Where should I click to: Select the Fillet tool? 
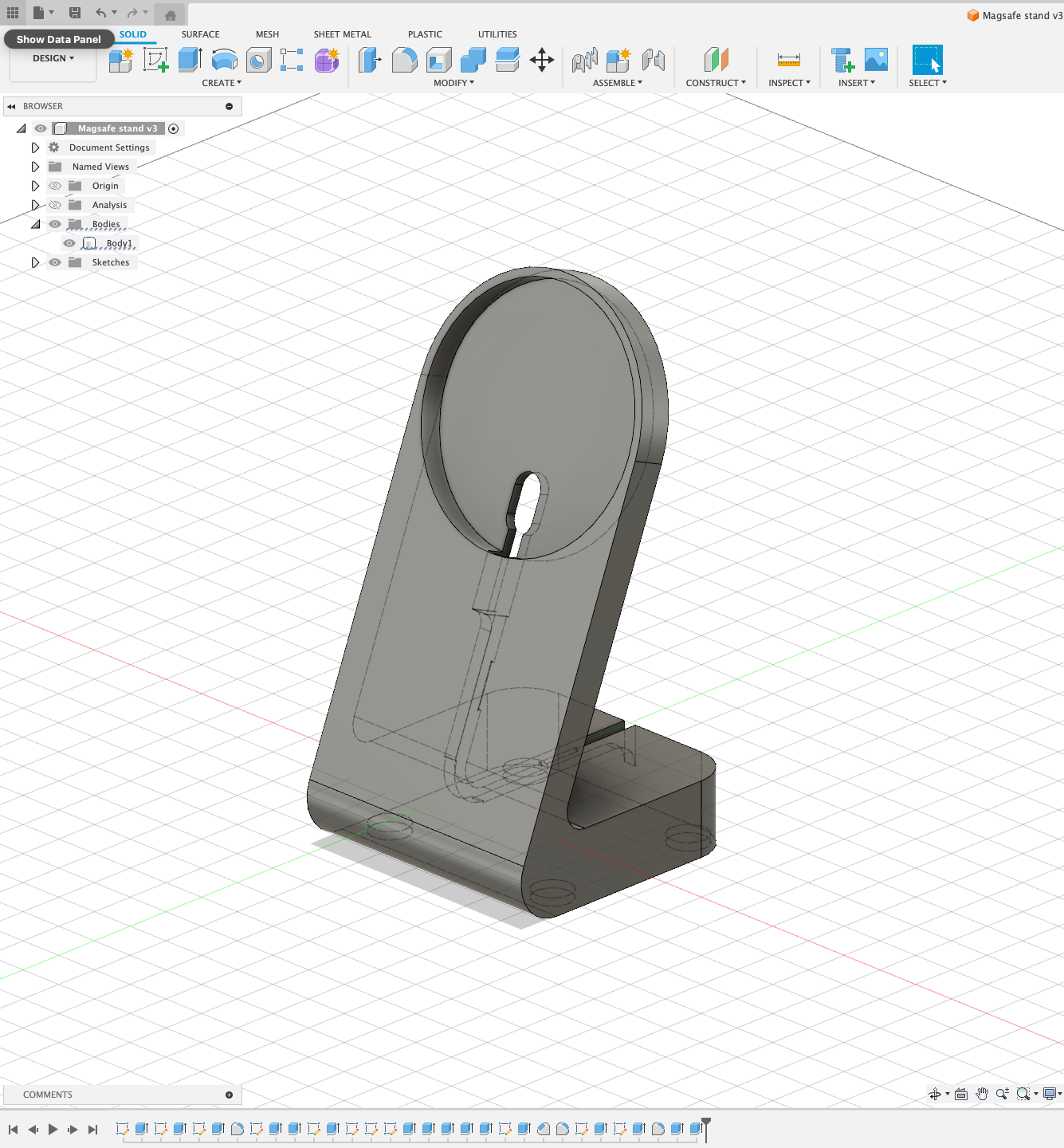405,60
